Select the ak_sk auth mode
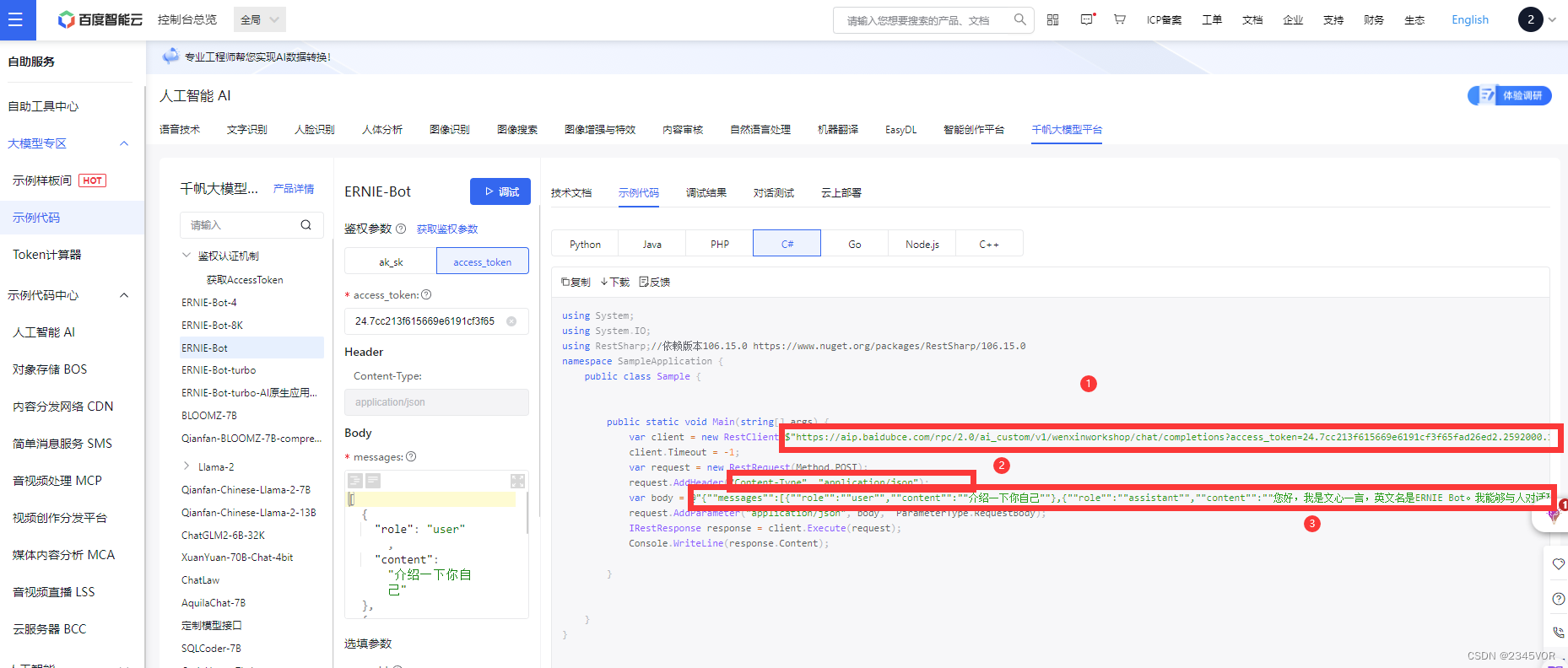1568x668 pixels. (x=391, y=261)
